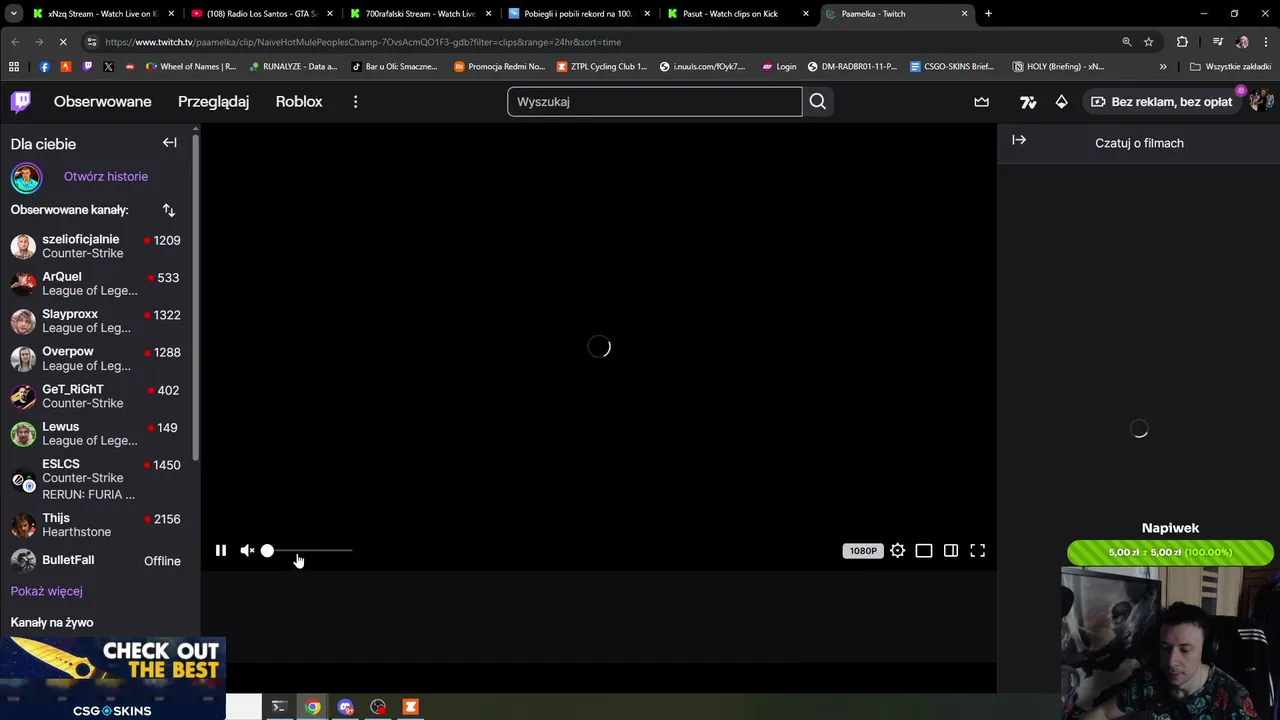Open sort options for Obserwowane kanały
The width and height of the screenshot is (1280, 720).
(168, 210)
